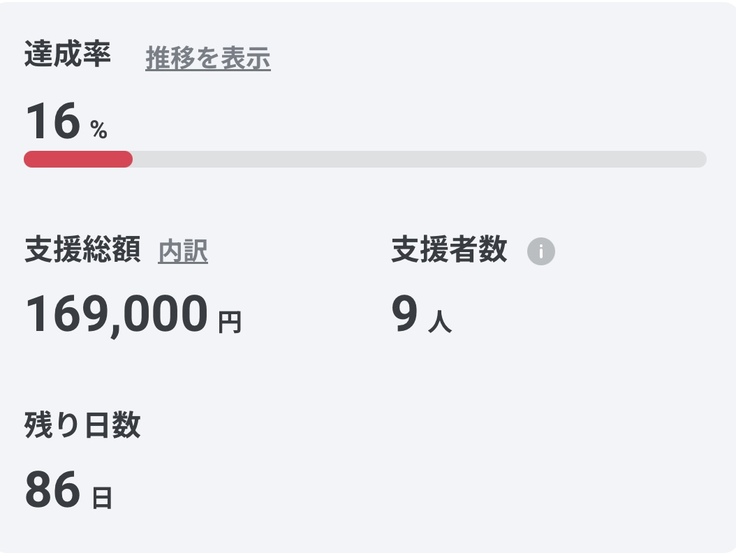Click the % symbol after 16

[98, 130]
